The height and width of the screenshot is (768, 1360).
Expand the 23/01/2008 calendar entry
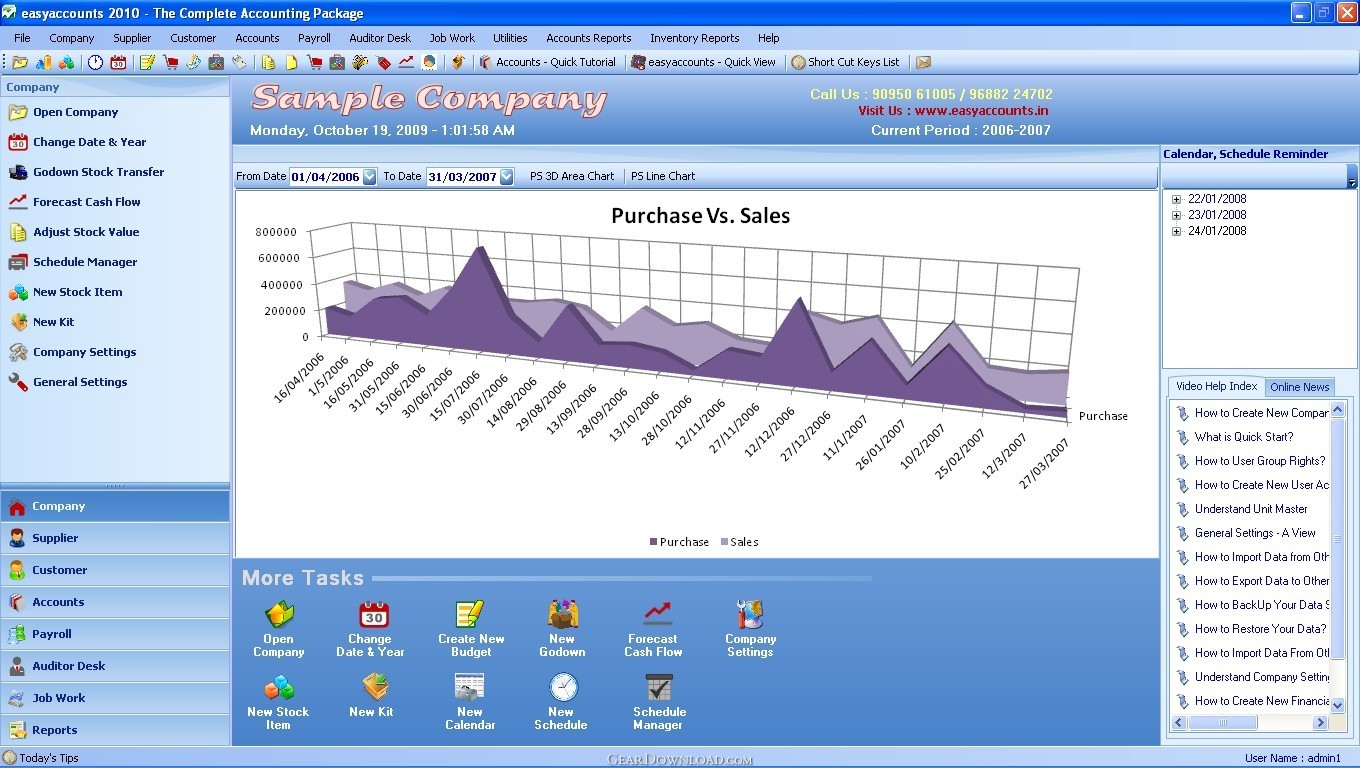point(1176,215)
